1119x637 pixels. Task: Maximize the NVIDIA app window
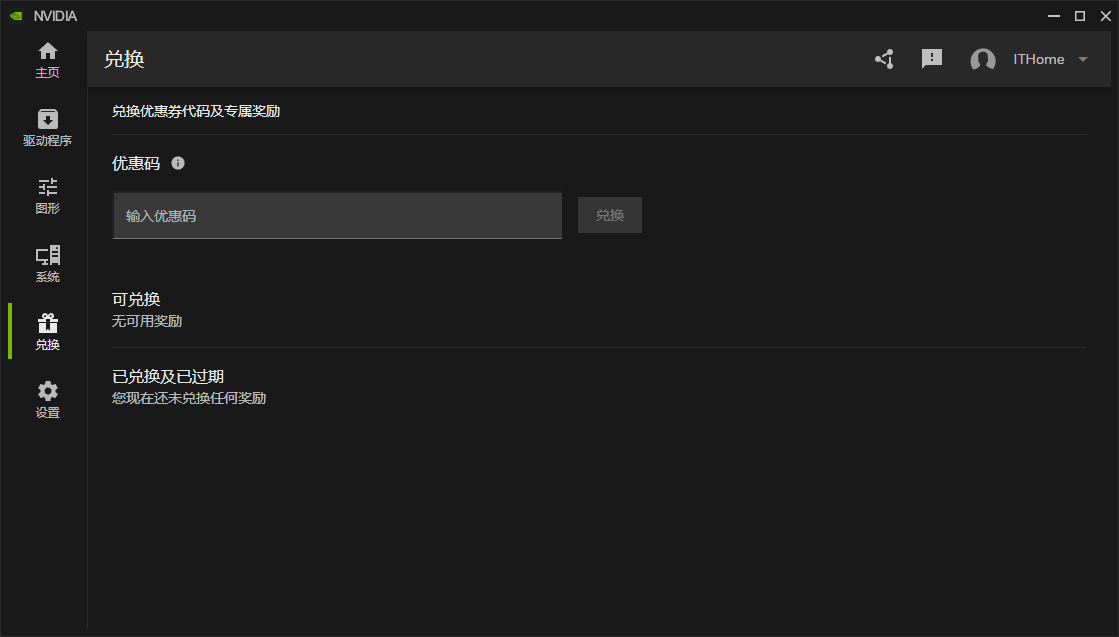click(x=1080, y=16)
